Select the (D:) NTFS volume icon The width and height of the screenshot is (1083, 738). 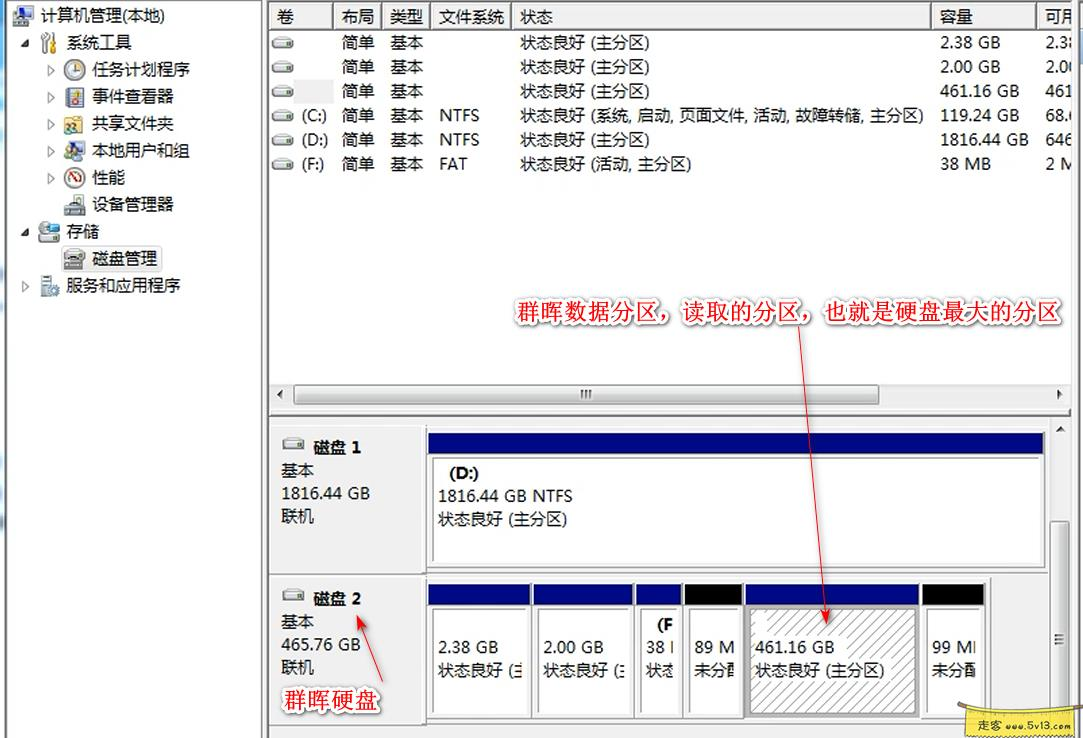tap(281, 139)
